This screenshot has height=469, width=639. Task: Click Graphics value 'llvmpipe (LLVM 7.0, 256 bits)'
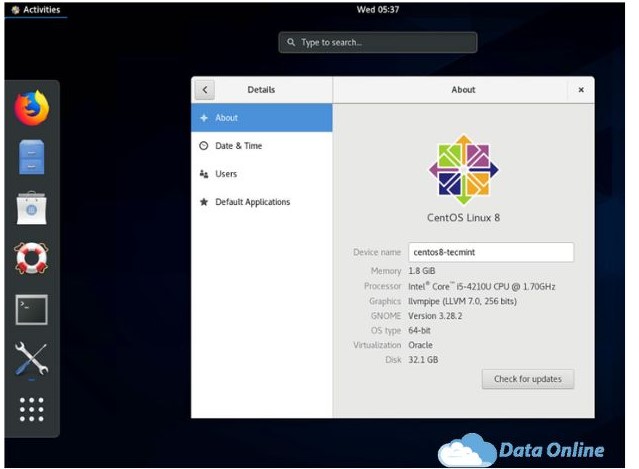click(463, 302)
